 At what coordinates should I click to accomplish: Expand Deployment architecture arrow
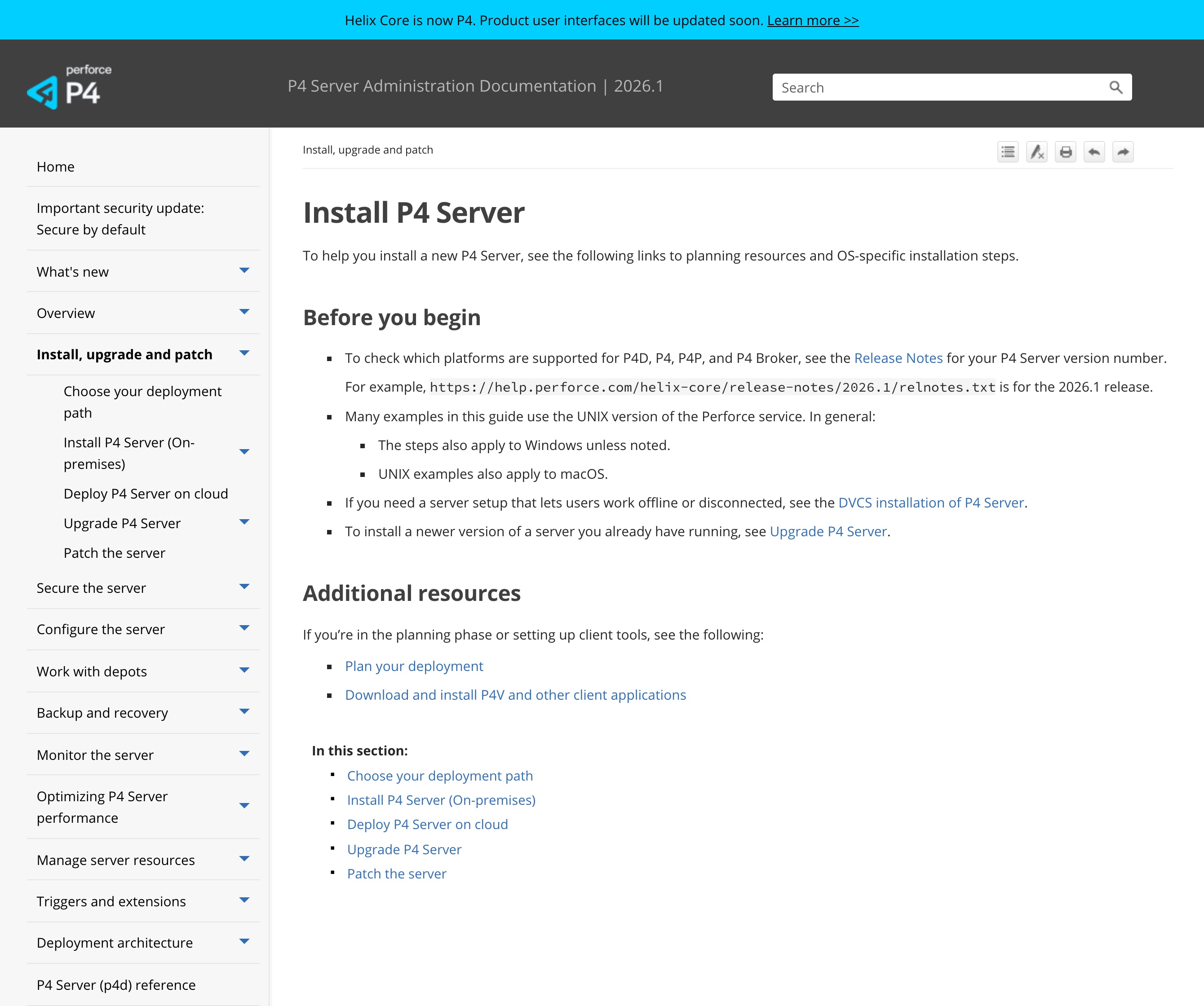(244, 941)
